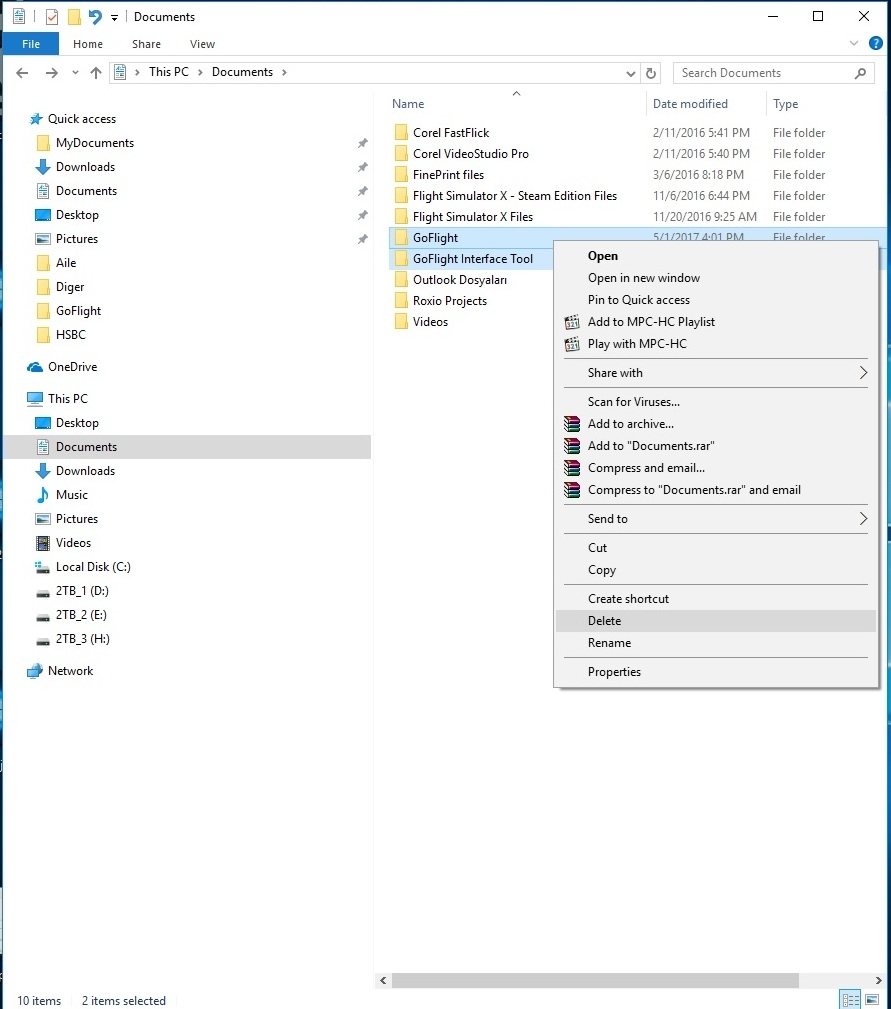Go forward with the right arrow
Viewport: 891px width, 1009px height.
(51, 73)
